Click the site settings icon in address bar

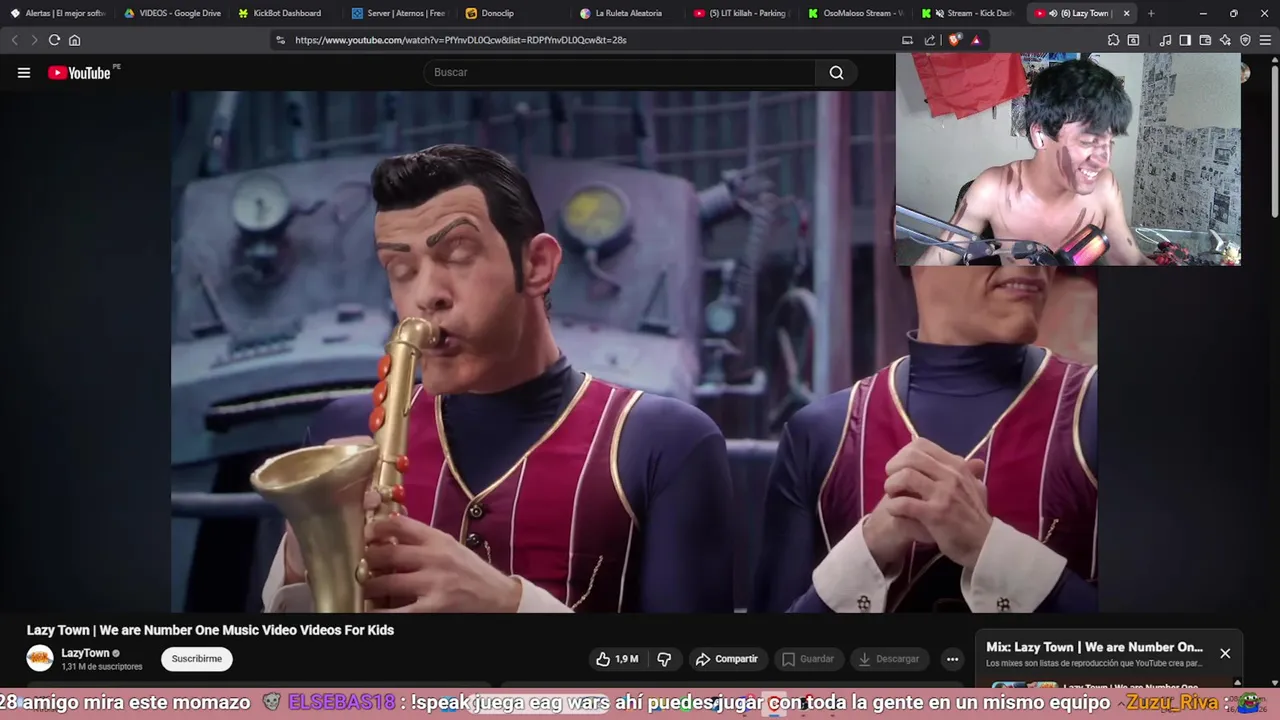280,40
